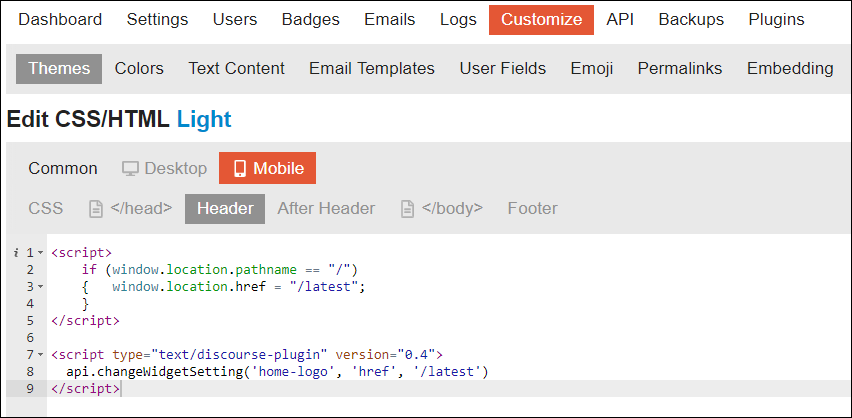Image resolution: width=852 pixels, height=418 pixels.
Task: Open the Badges admin tab
Action: pyautogui.click(x=311, y=20)
